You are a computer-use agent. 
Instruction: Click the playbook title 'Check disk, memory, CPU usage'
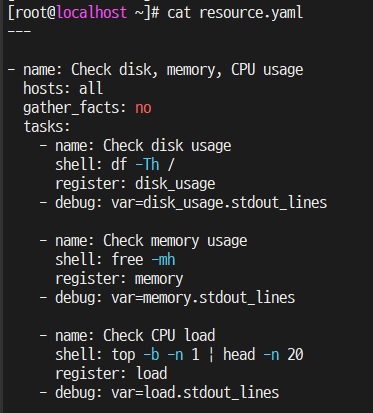click(x=187, y=70)
